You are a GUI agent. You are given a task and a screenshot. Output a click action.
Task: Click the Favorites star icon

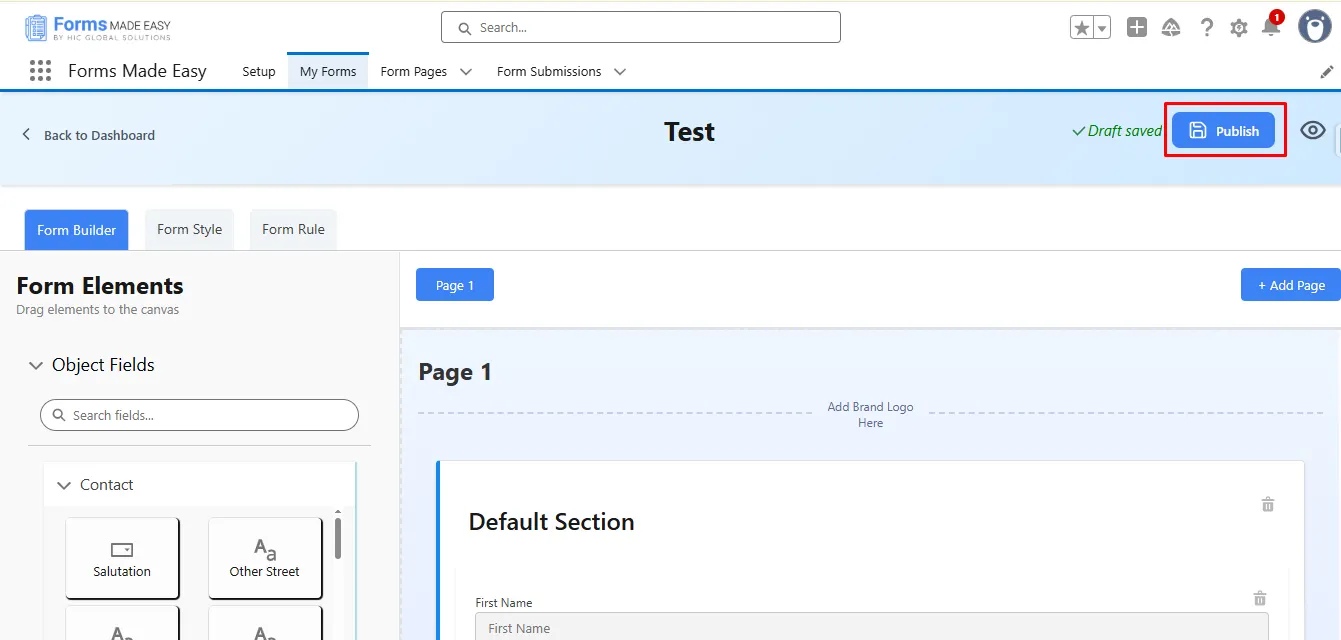(x=1081, y=28)
